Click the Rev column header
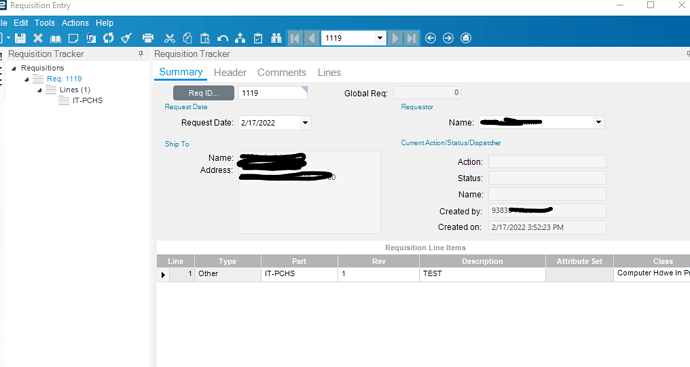This screenshot has height=367, width=690. tap(378, 261)
